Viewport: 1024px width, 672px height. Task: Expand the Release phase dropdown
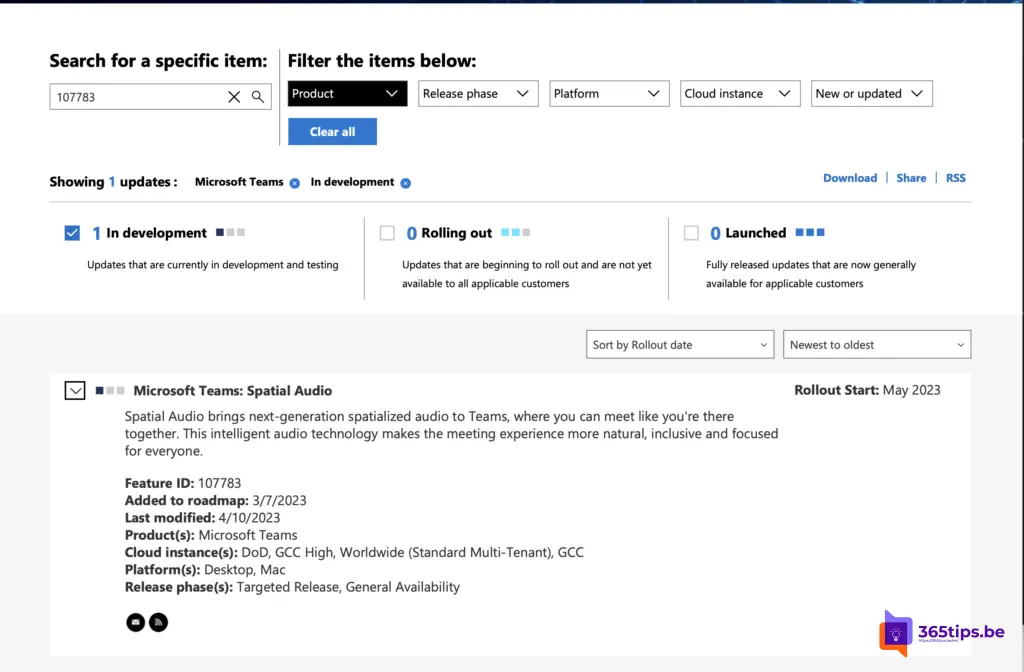478,94
